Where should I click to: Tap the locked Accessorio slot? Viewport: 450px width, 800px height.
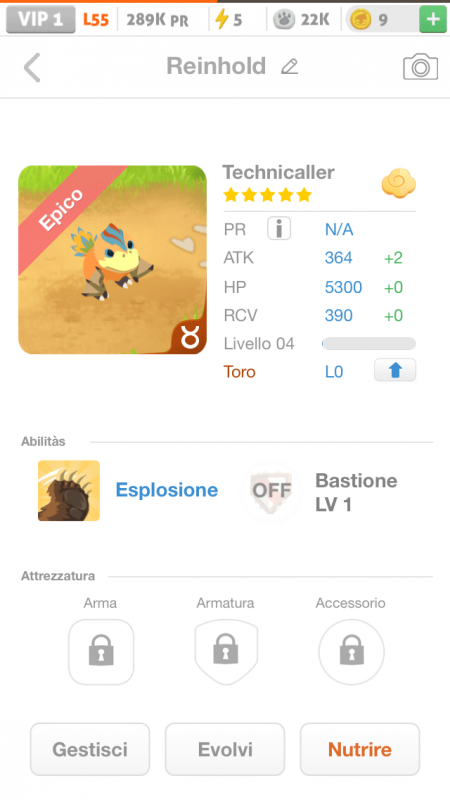[x=351, y=652]
